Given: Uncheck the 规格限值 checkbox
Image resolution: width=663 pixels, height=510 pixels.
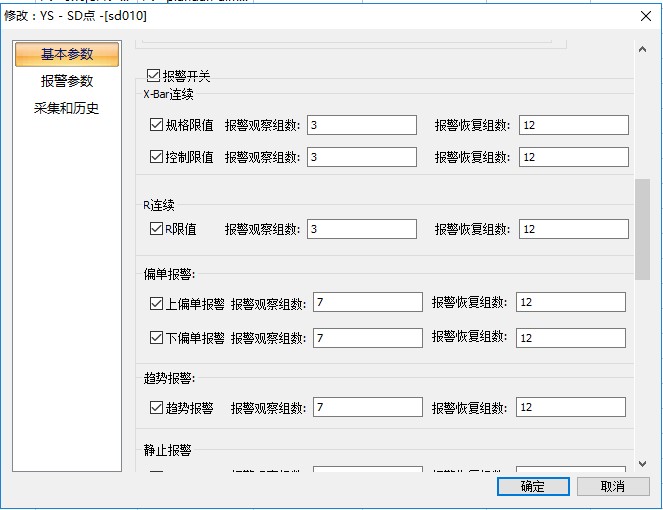Looking at the screenshot, I should point(156,125).
